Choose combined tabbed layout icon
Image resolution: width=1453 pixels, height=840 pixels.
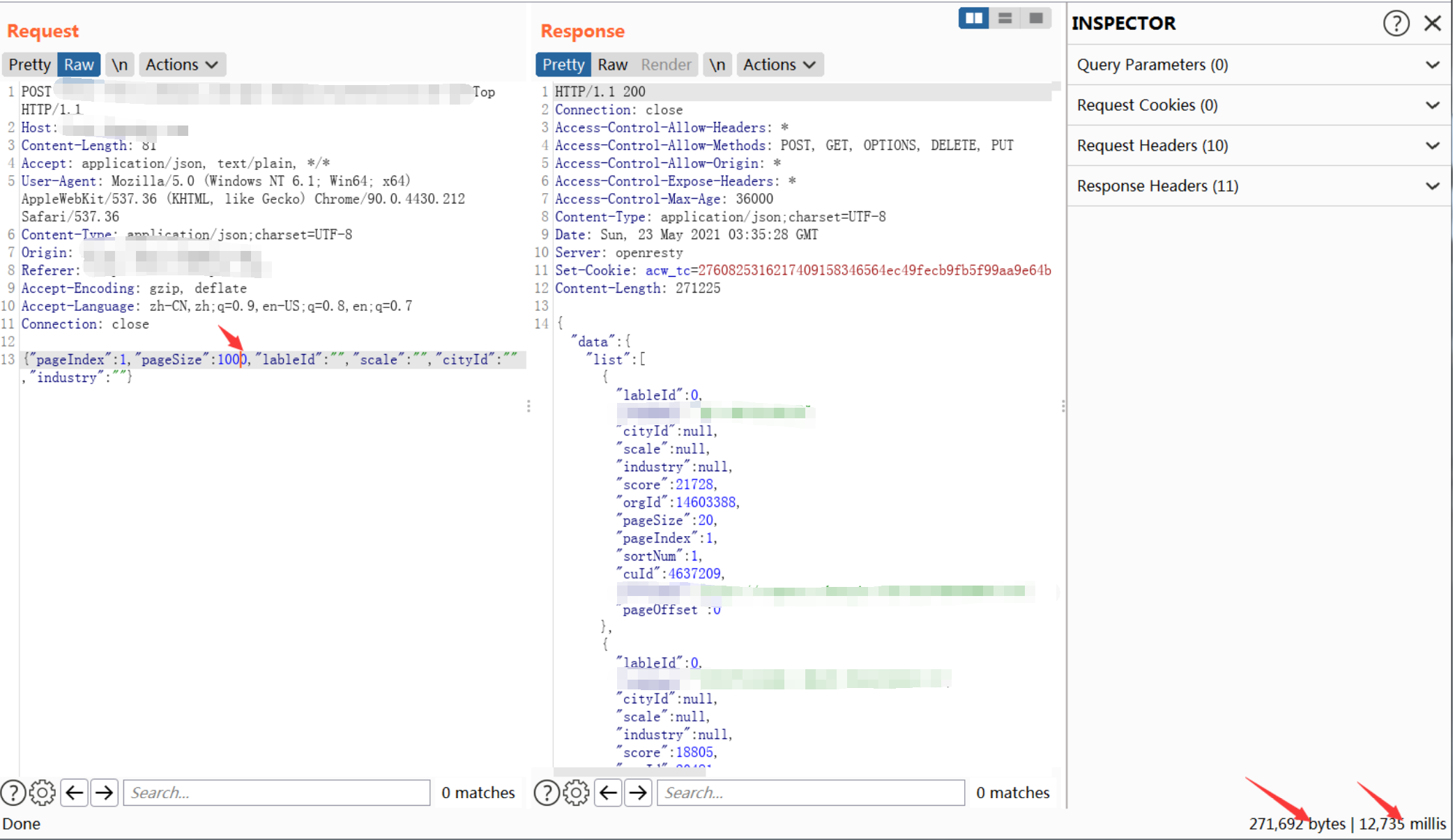(x=1036, y=18)
